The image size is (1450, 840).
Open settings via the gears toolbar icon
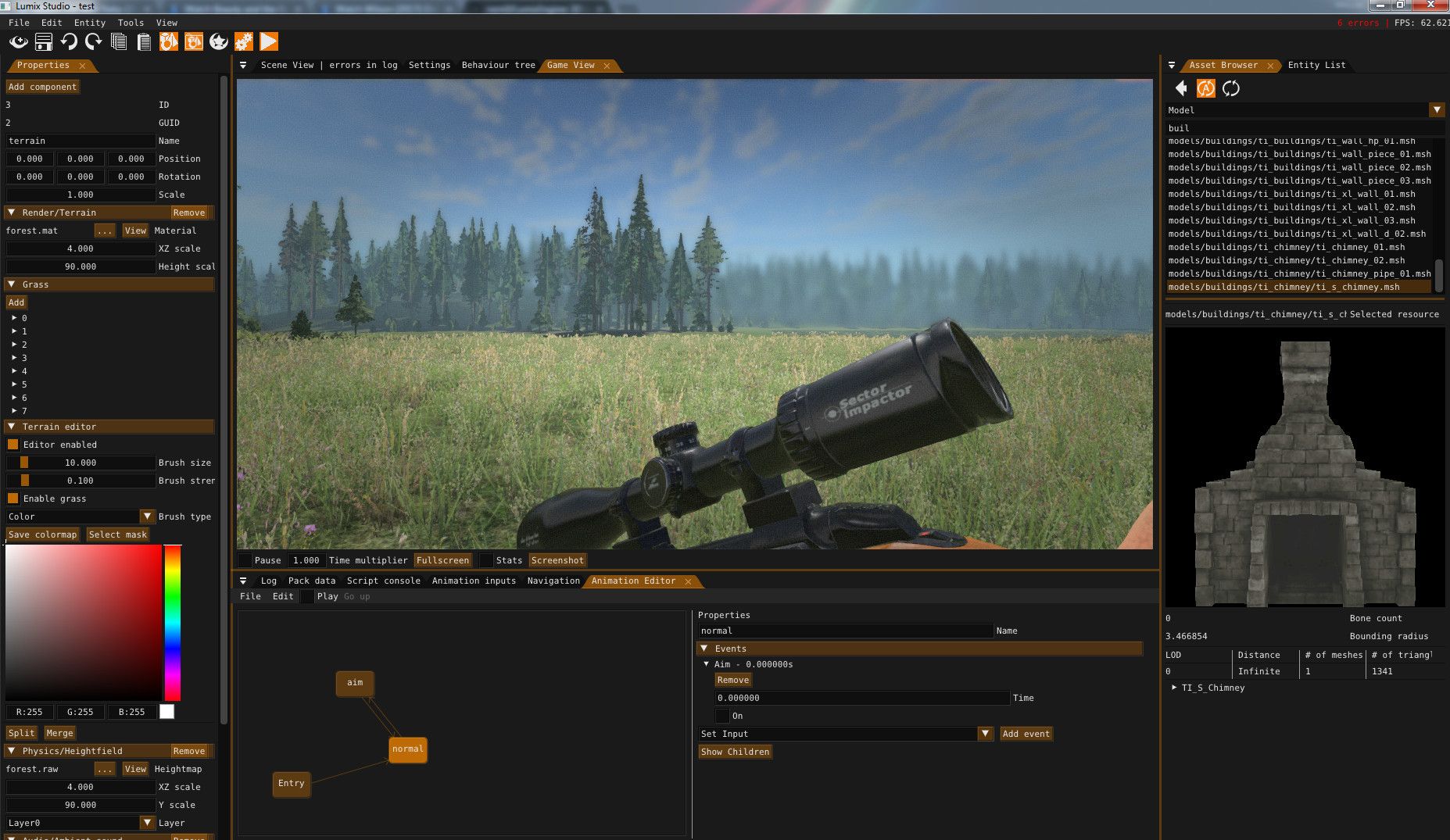click(x=244, y=41)
